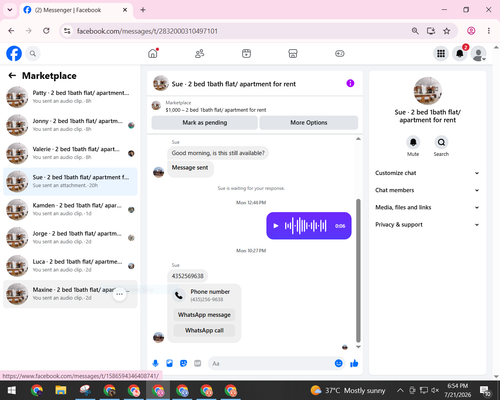Click the More Options button
500x400 pixels.
click(309, 123)
